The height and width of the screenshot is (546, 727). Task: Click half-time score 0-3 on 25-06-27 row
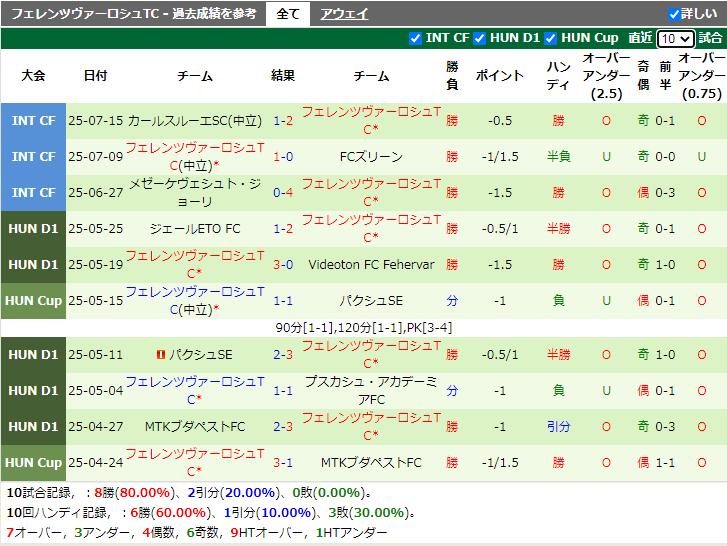pos(665,193)
